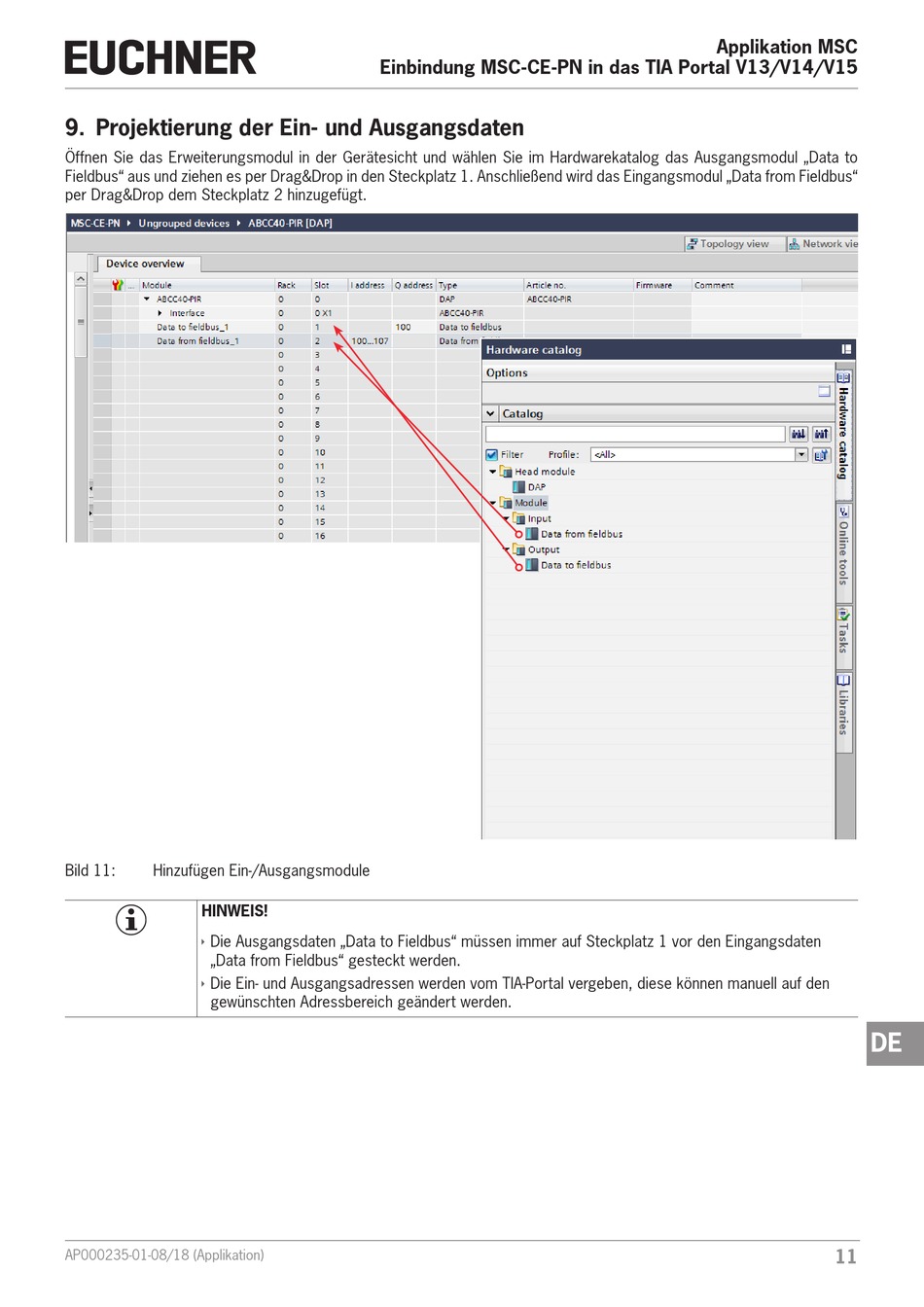The width and height of the screenshot is (924, 1307).
Task: Click the info icon beside HINWEIS note
Action: tap(131, 919)
